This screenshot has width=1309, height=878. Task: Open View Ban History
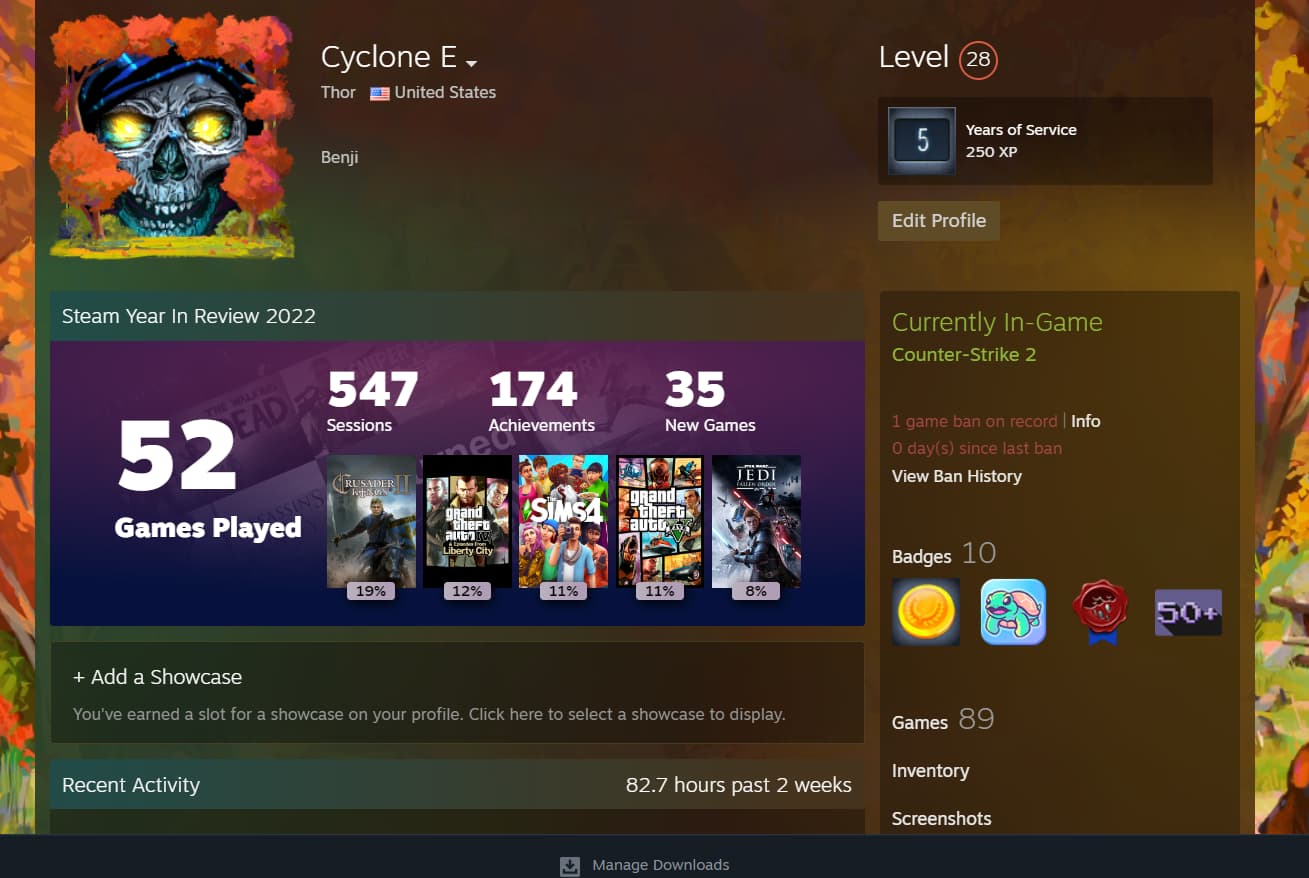click(x=956, y=476)
